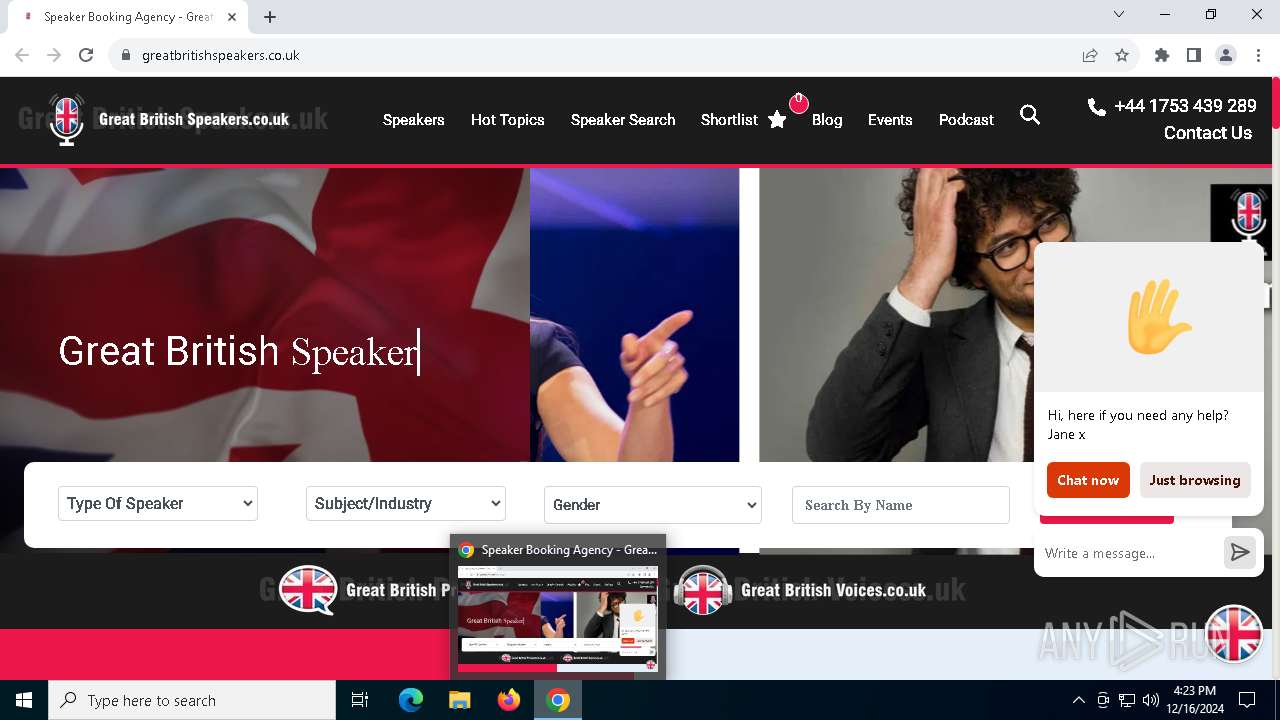1280x720 pixels.
Task: Click the Windows taskbar search box
Action: click(x=192, y=700)
